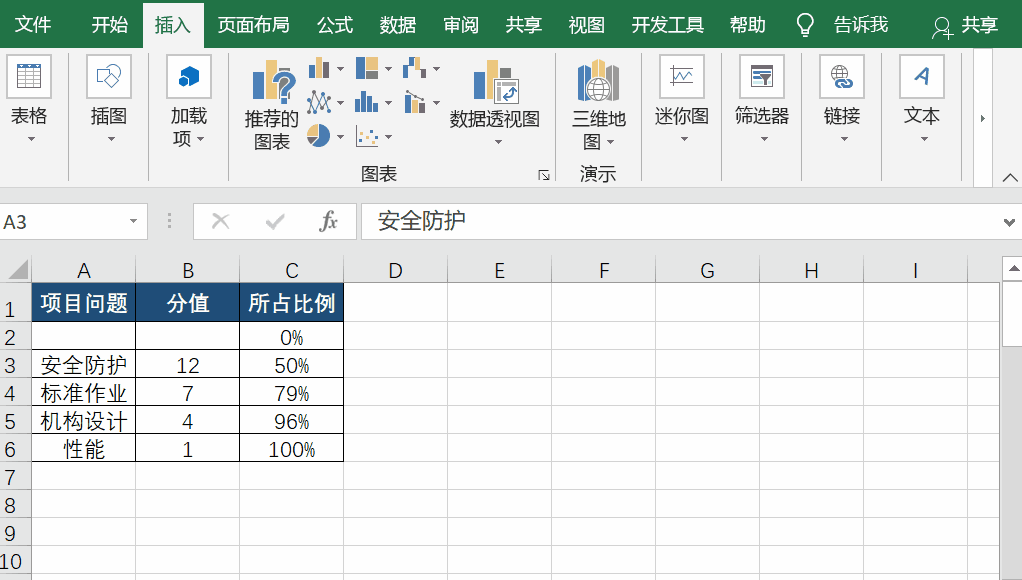
Task: Click the select-all corner triangle
Action: [16, 269]
